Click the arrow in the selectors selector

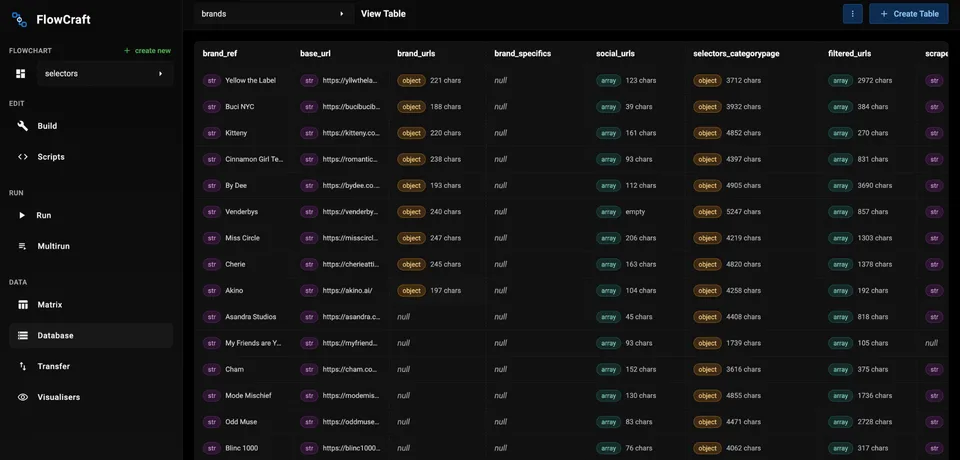point(161,74)
